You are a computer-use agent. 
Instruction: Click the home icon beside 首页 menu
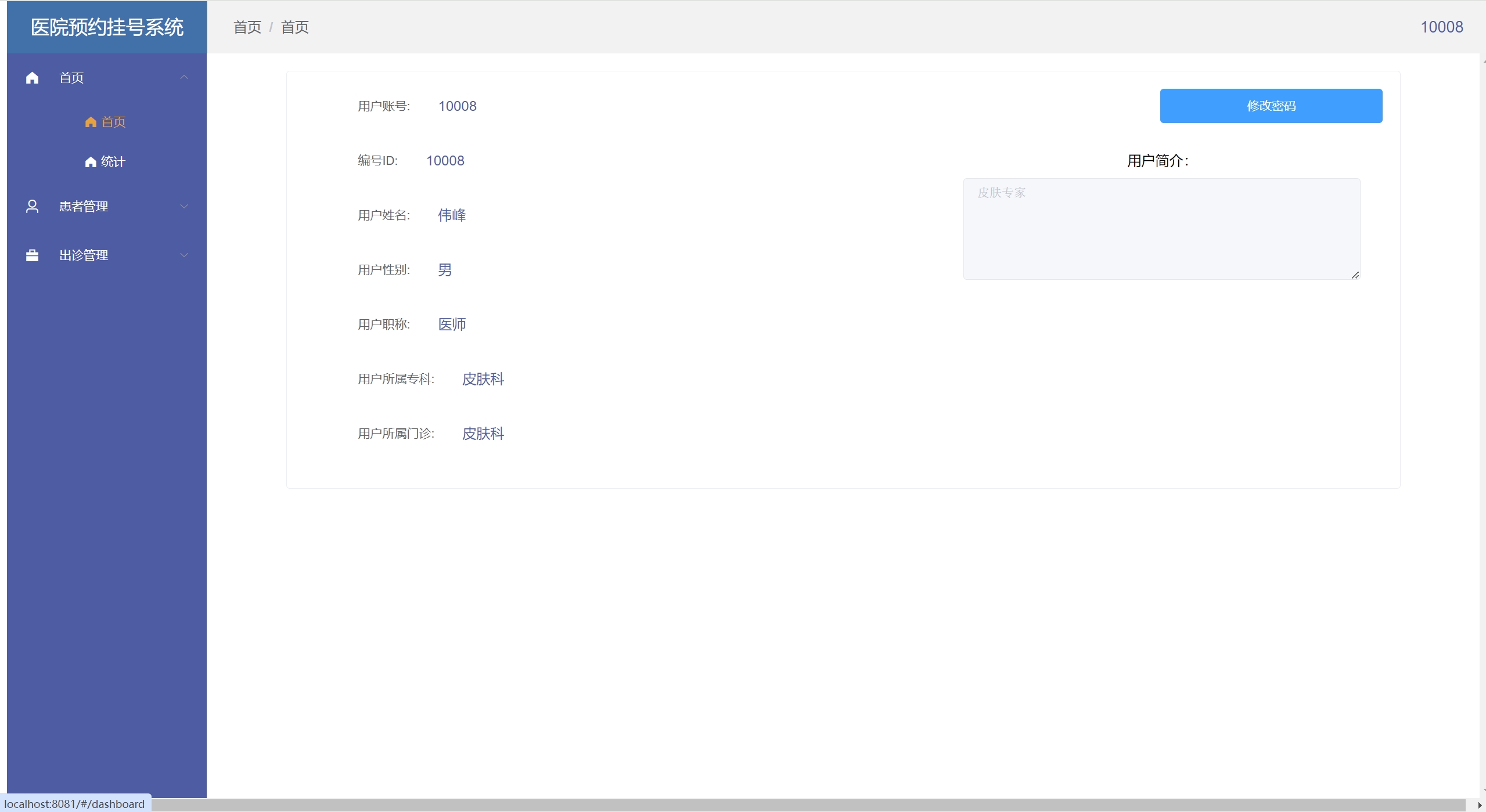(32, 78)
